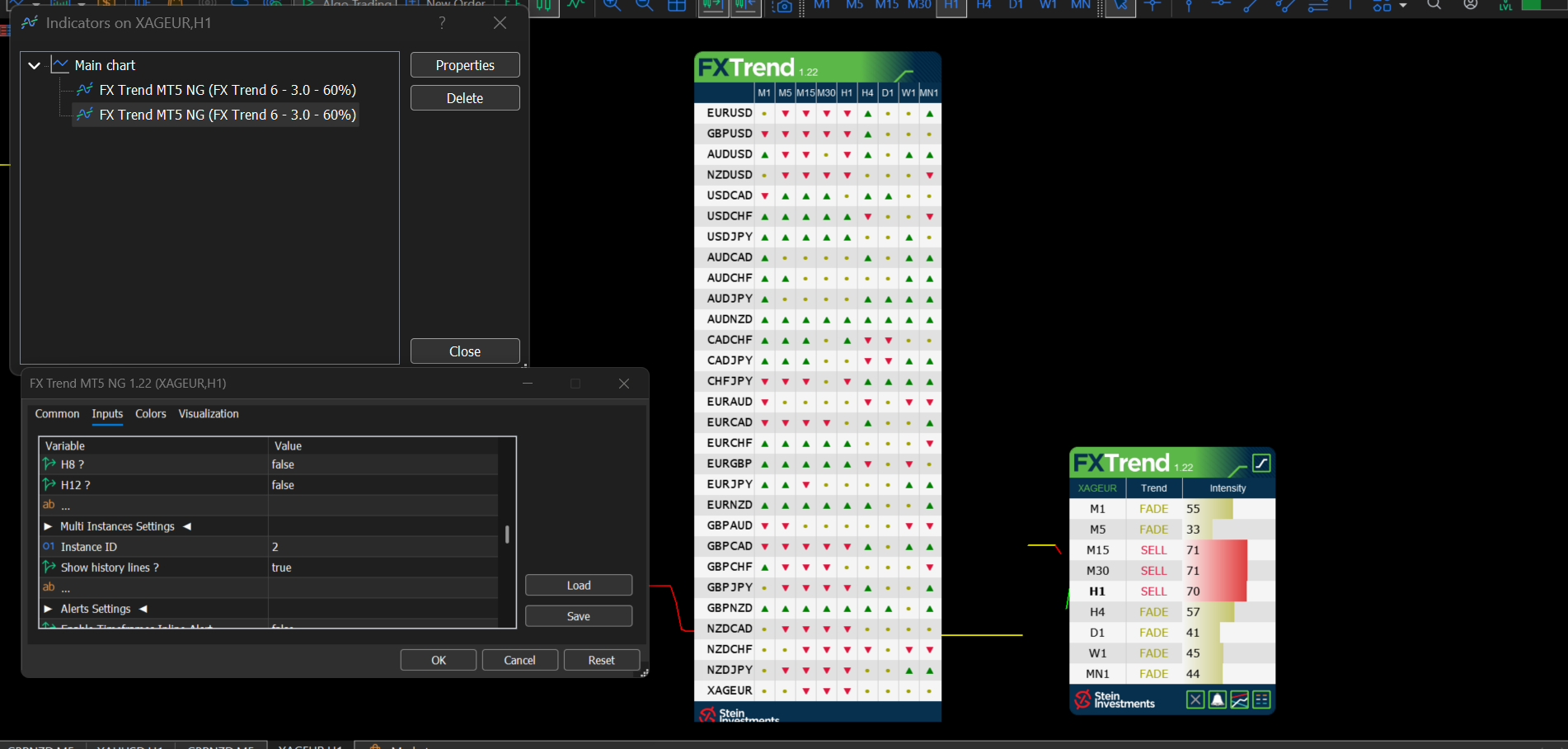Switch to the Inputs tab
Viewport: 1568px width, 749px height.
click(x=107, y=414)
